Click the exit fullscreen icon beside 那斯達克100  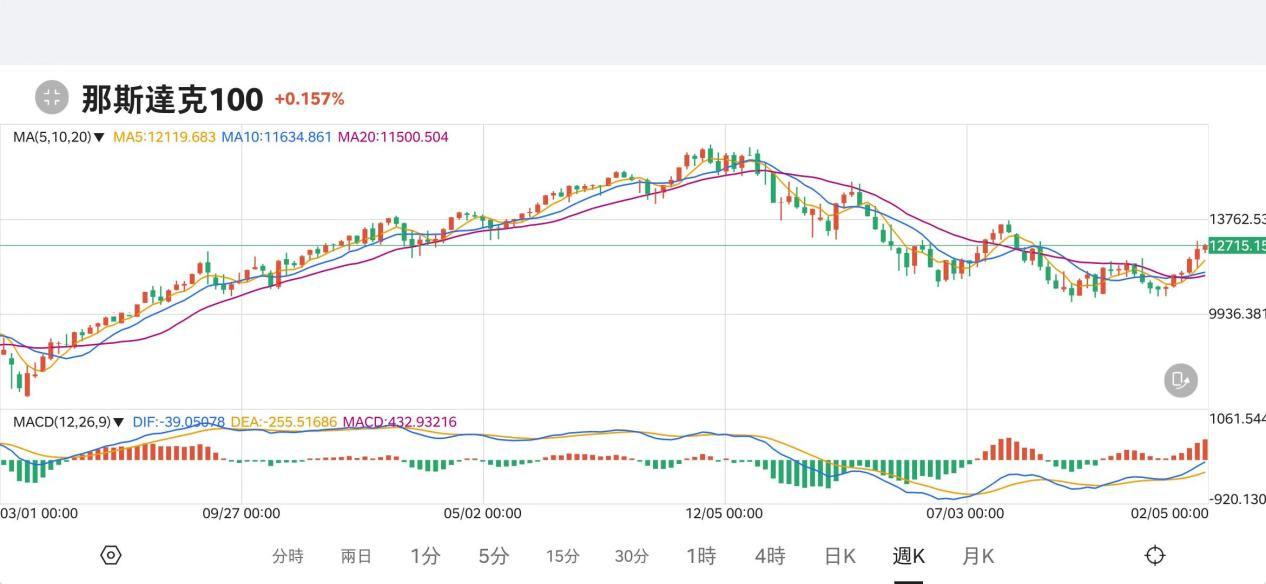click(52, 97)
